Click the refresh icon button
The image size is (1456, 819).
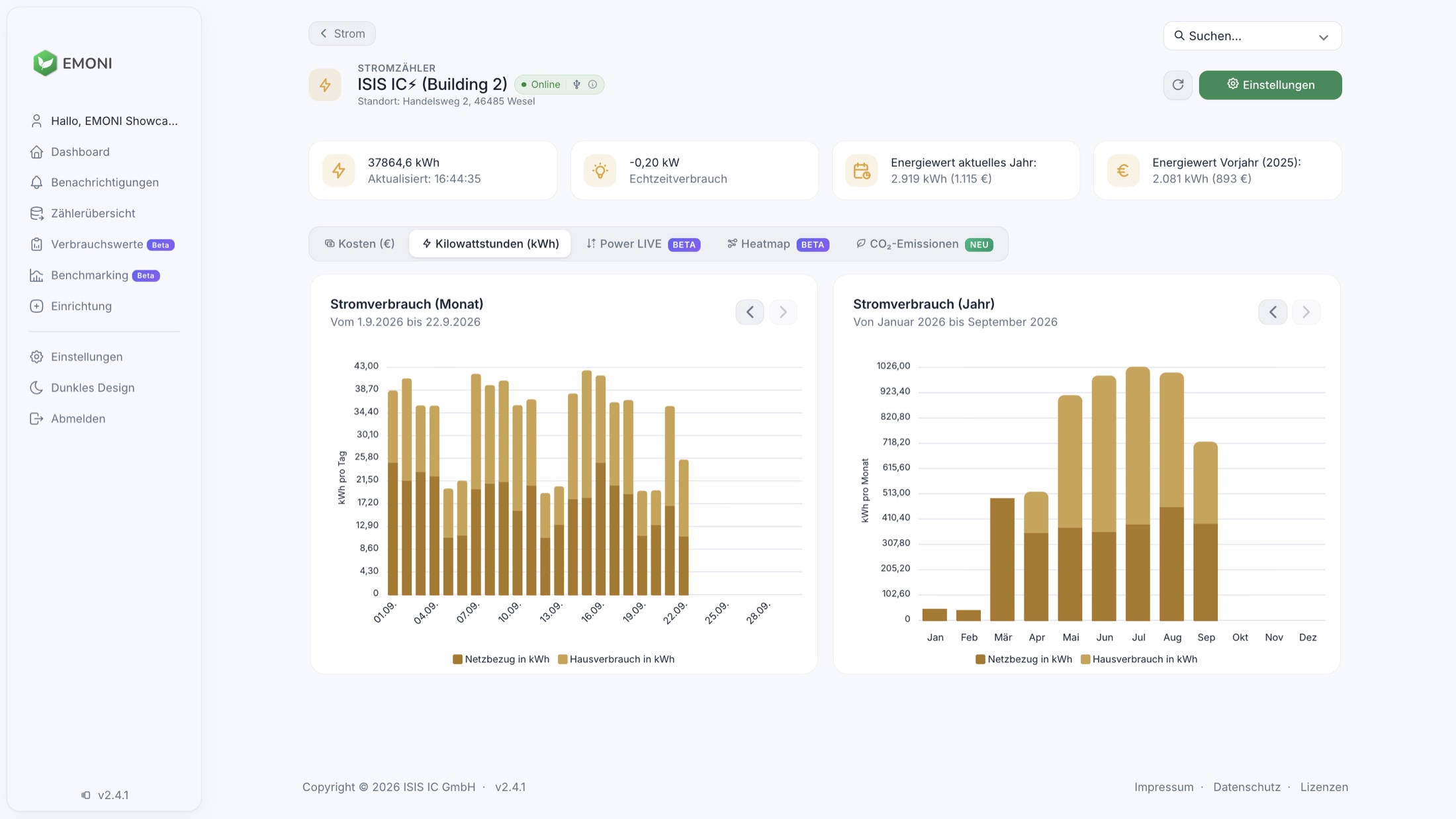coord(1177,85)
